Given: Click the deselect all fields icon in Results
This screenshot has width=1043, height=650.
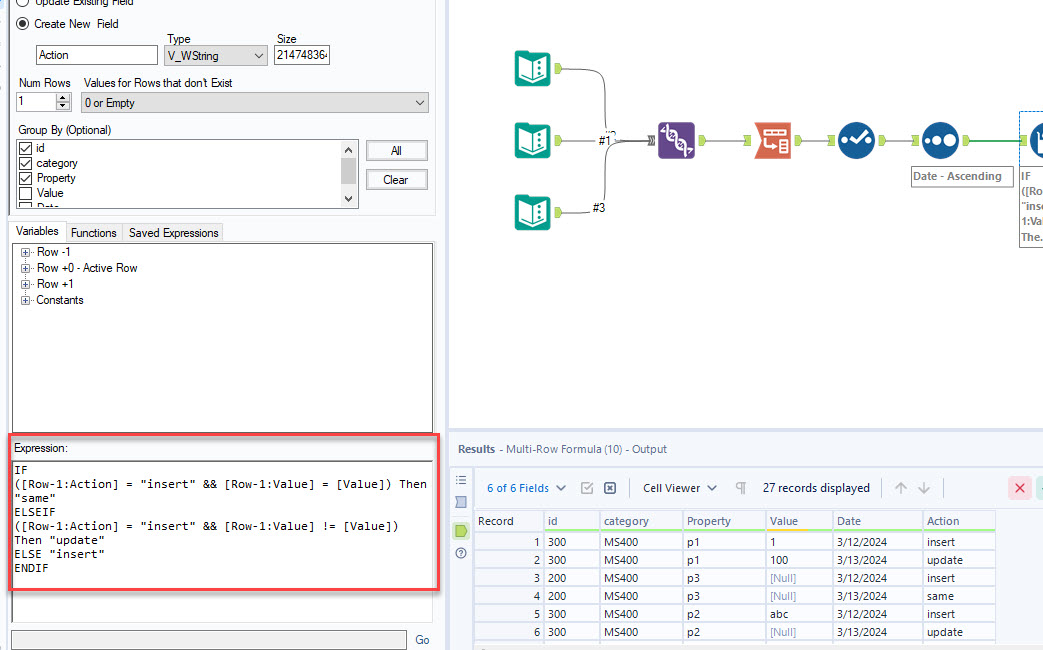Looking at the screenshot, I should 609,488.
